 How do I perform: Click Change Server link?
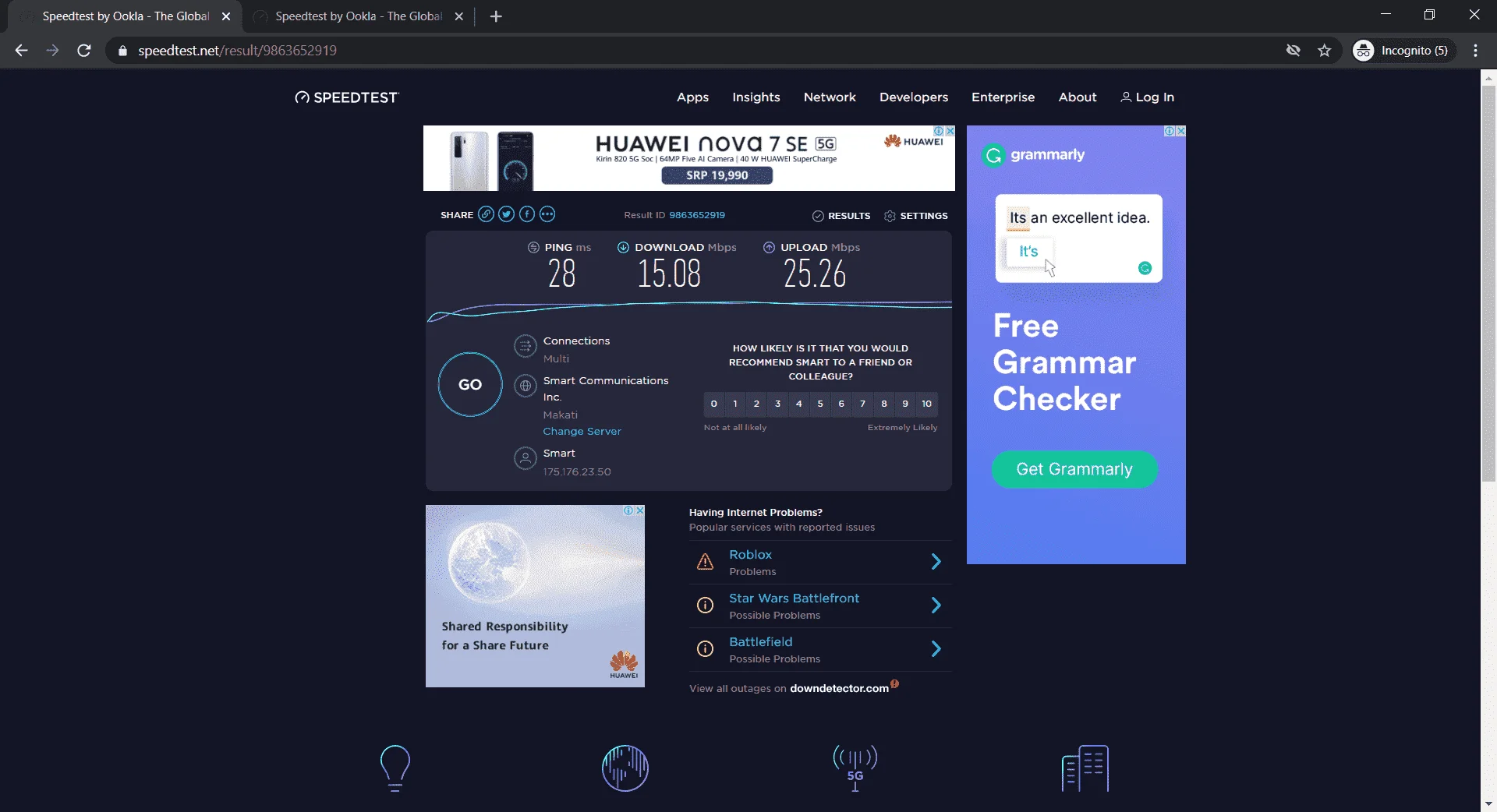pyautogui.click(x=582, y=432)
